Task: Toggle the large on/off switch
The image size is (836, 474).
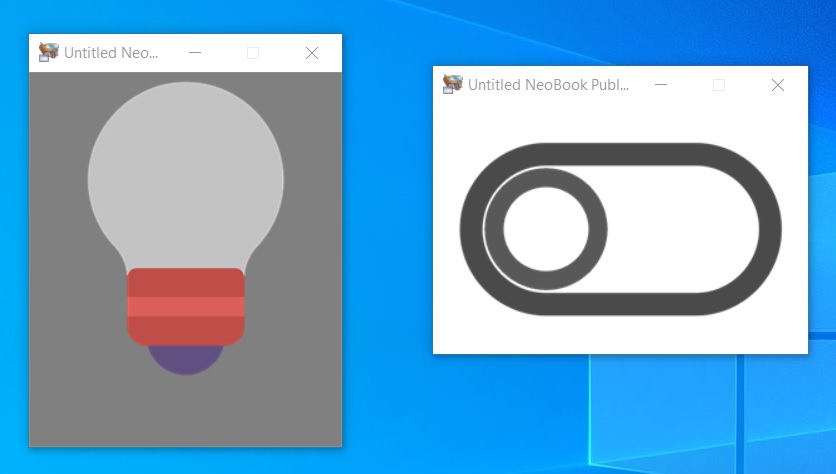Action: 621,229
